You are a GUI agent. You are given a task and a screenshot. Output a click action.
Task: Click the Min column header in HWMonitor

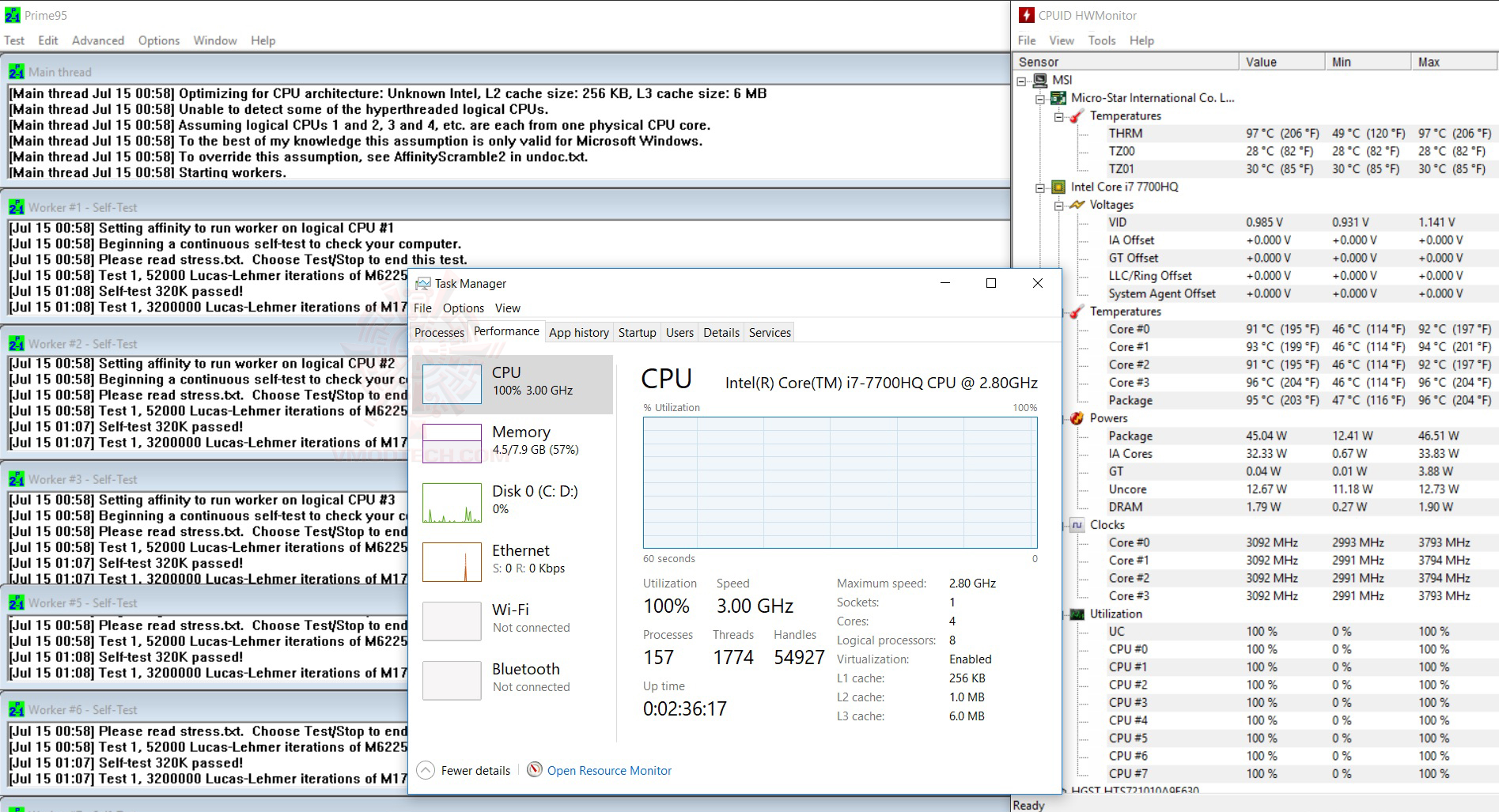tap(1368, 62)
